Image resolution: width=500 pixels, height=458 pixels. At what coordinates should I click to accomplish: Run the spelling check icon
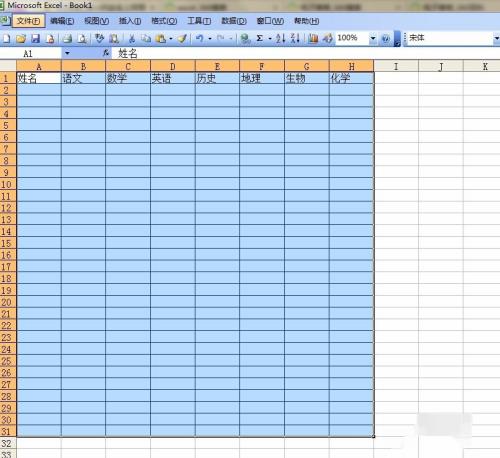coord(99,39)
